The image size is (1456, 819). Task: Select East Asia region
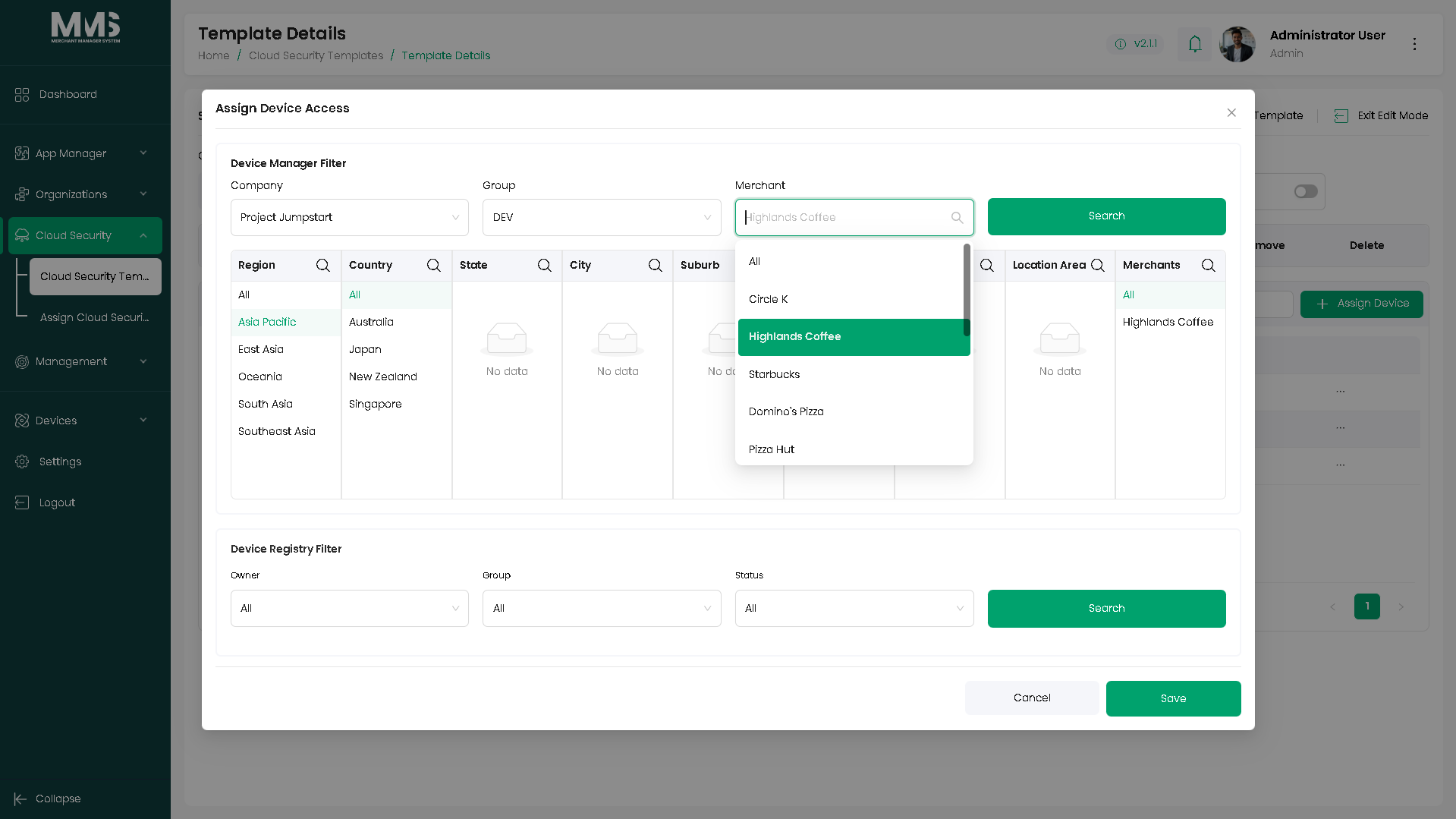286,350
